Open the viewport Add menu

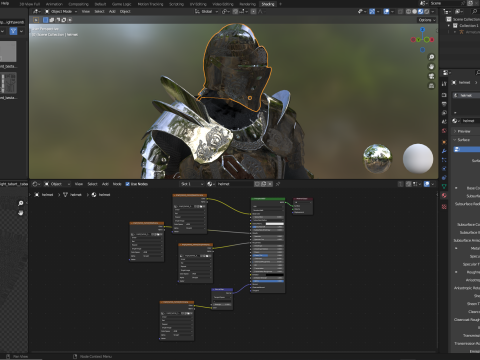pos(112,11)
